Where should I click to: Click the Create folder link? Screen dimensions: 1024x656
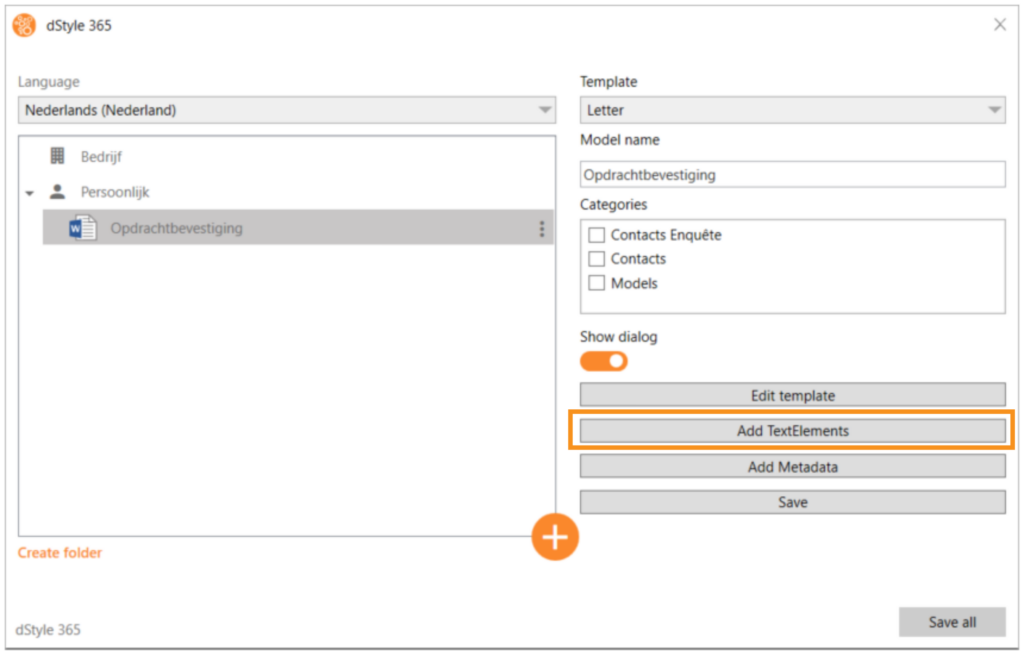click(59, 553)
